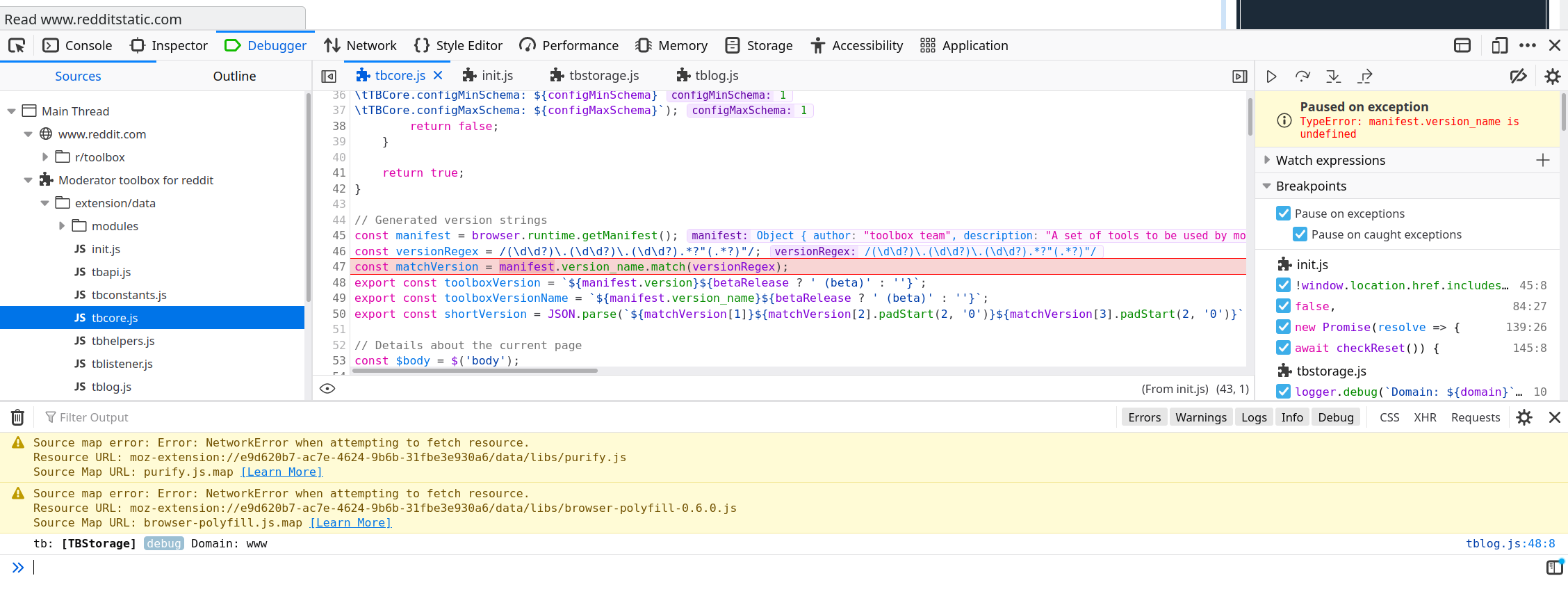Expand the modules folder
Screen dimensions: 1568x610
click(62, 226)
